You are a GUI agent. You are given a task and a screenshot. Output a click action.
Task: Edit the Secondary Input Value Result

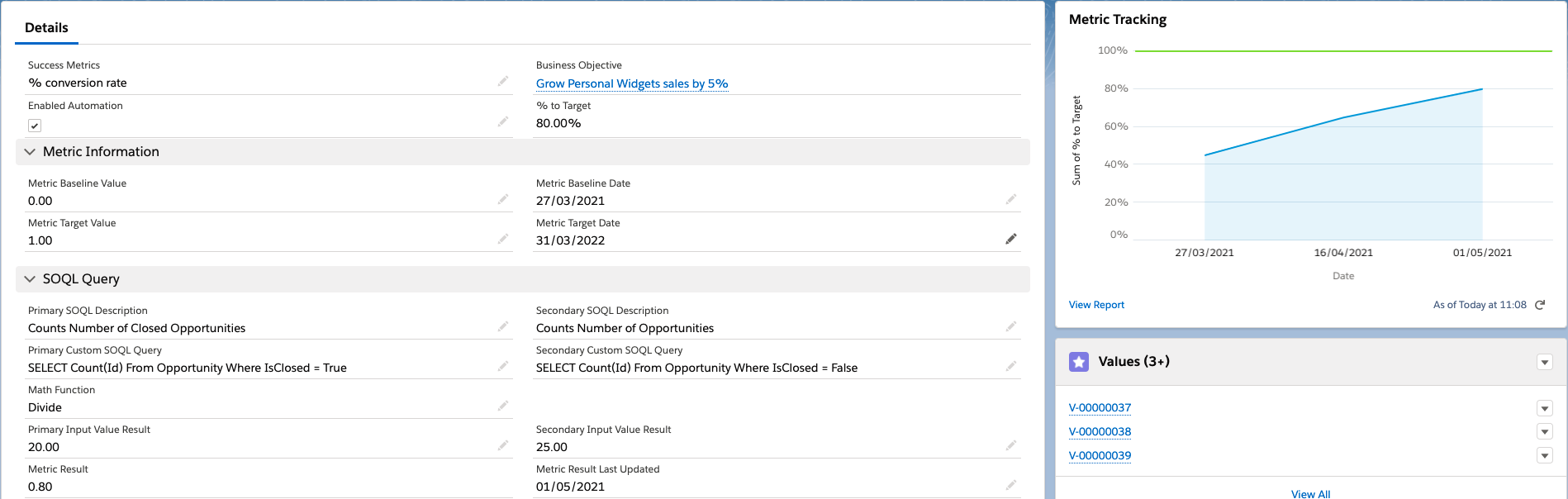[1011, 445]
